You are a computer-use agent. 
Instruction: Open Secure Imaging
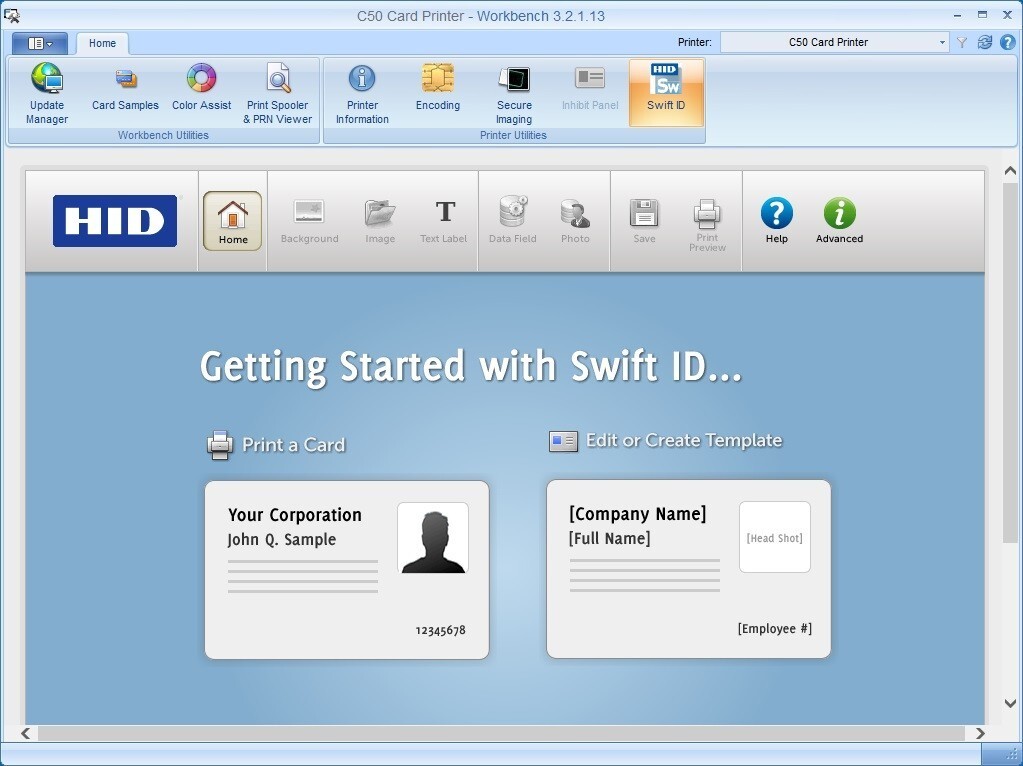click(x=514, y=93)
